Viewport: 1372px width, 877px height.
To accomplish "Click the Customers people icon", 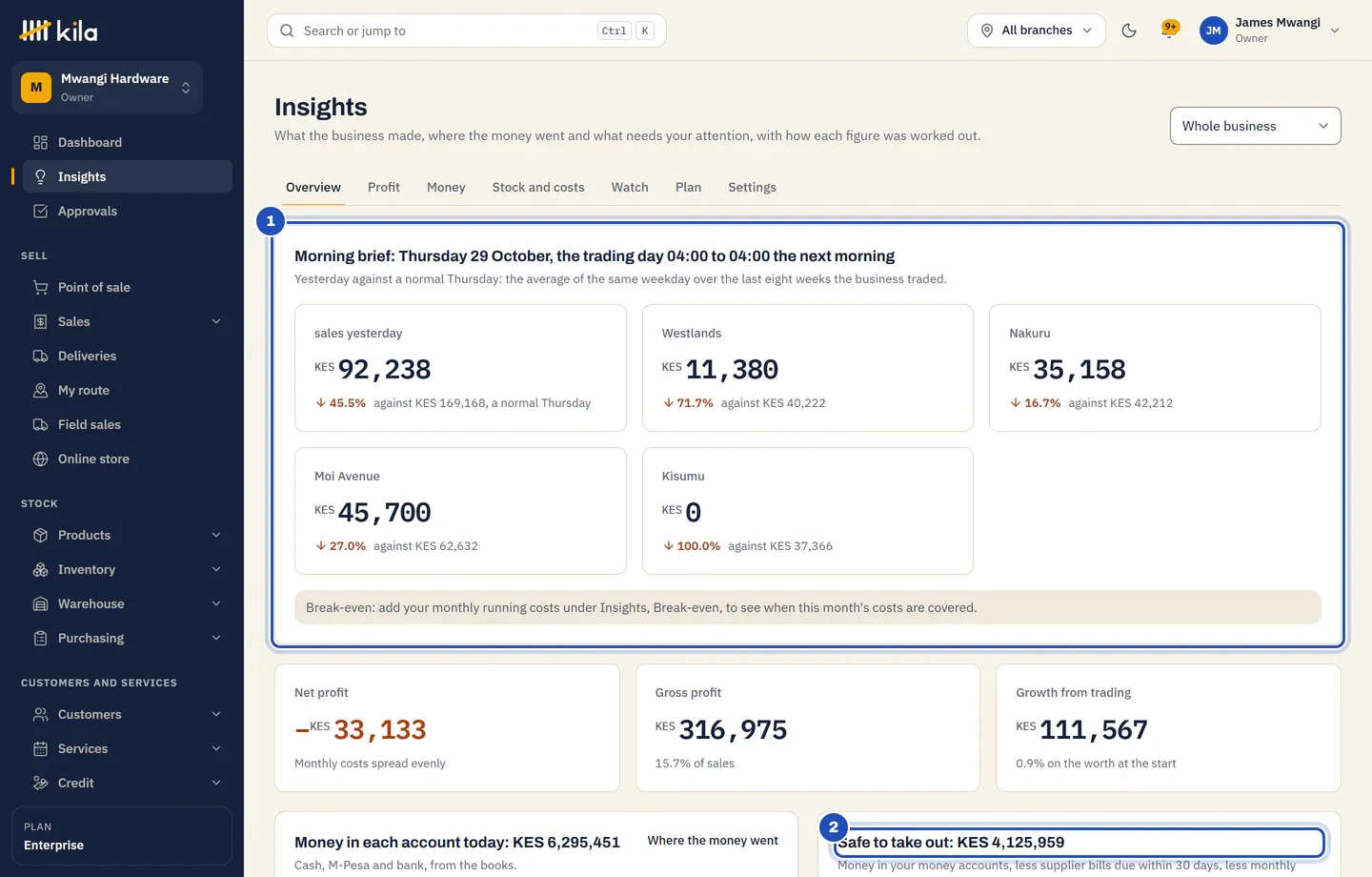I will [x=40, y=714].
